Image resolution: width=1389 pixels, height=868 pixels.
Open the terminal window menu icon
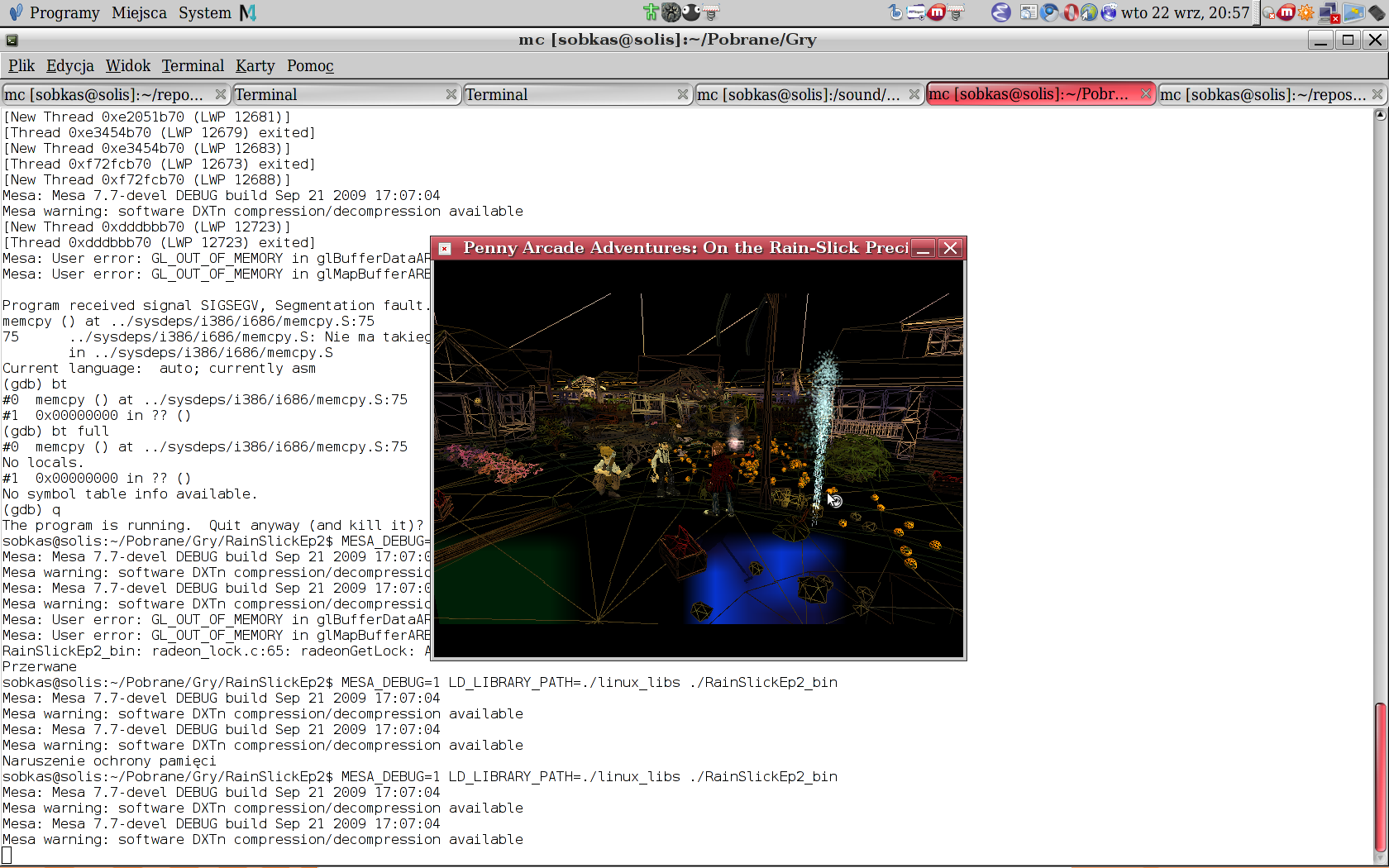click(12, 40)
